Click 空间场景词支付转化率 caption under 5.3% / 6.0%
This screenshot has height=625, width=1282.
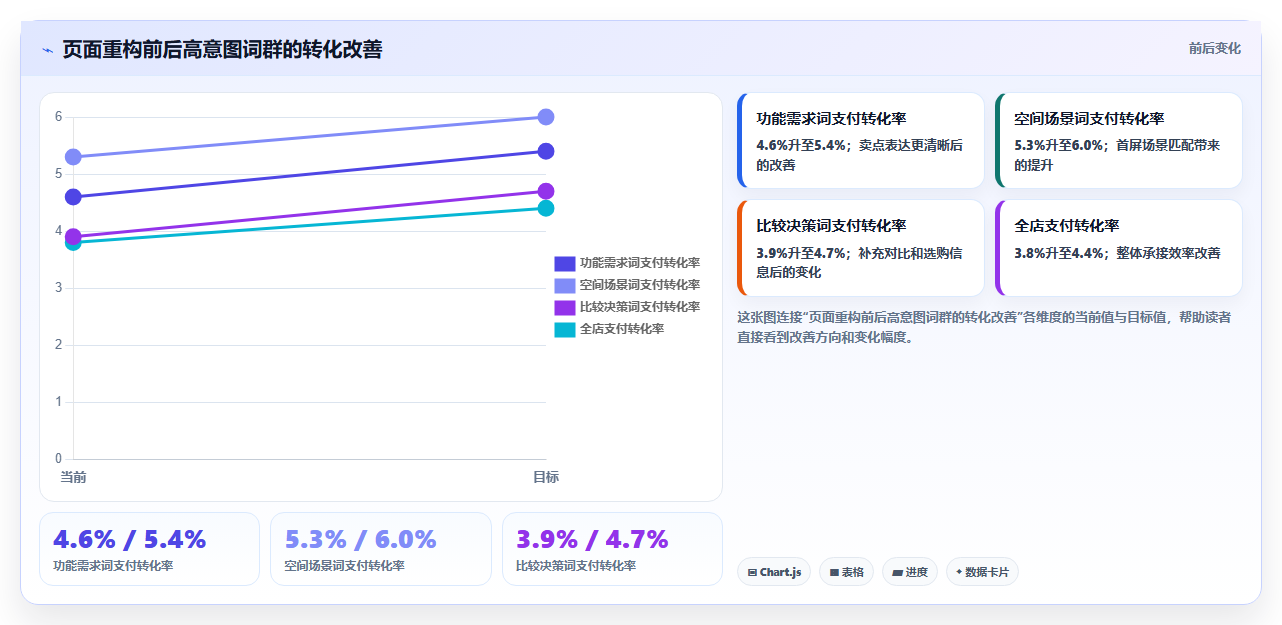[344, 566]
